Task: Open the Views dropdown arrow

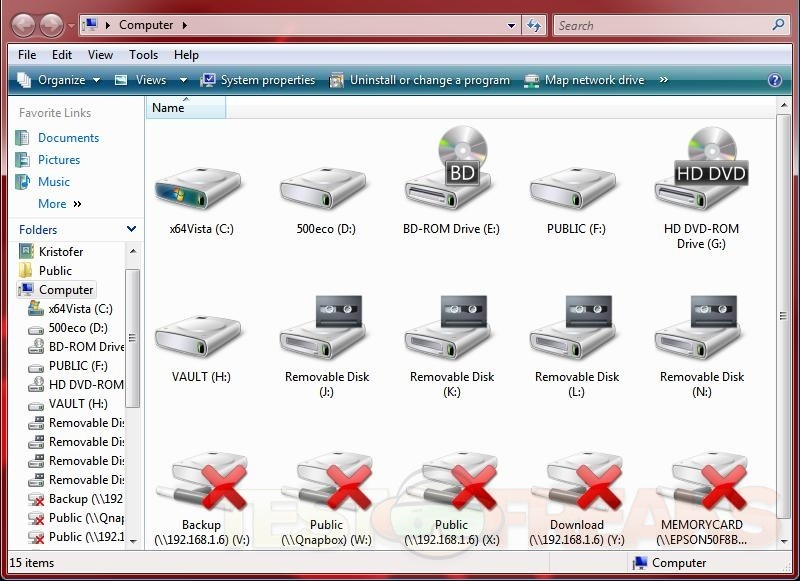Action: click(183, 80)
